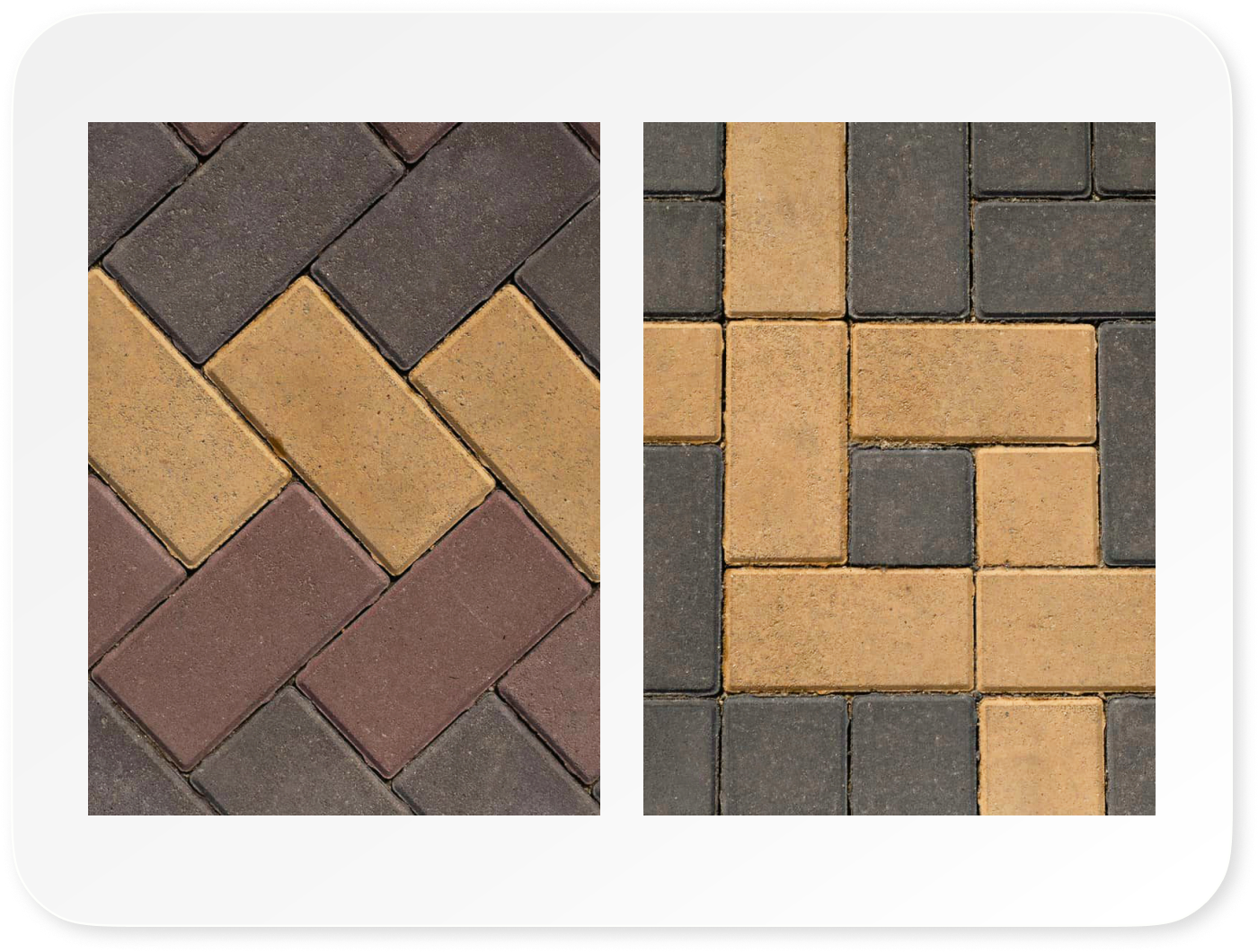
Task: Select the horizontal yellow brick above dark square
Action: pos(973,383)
